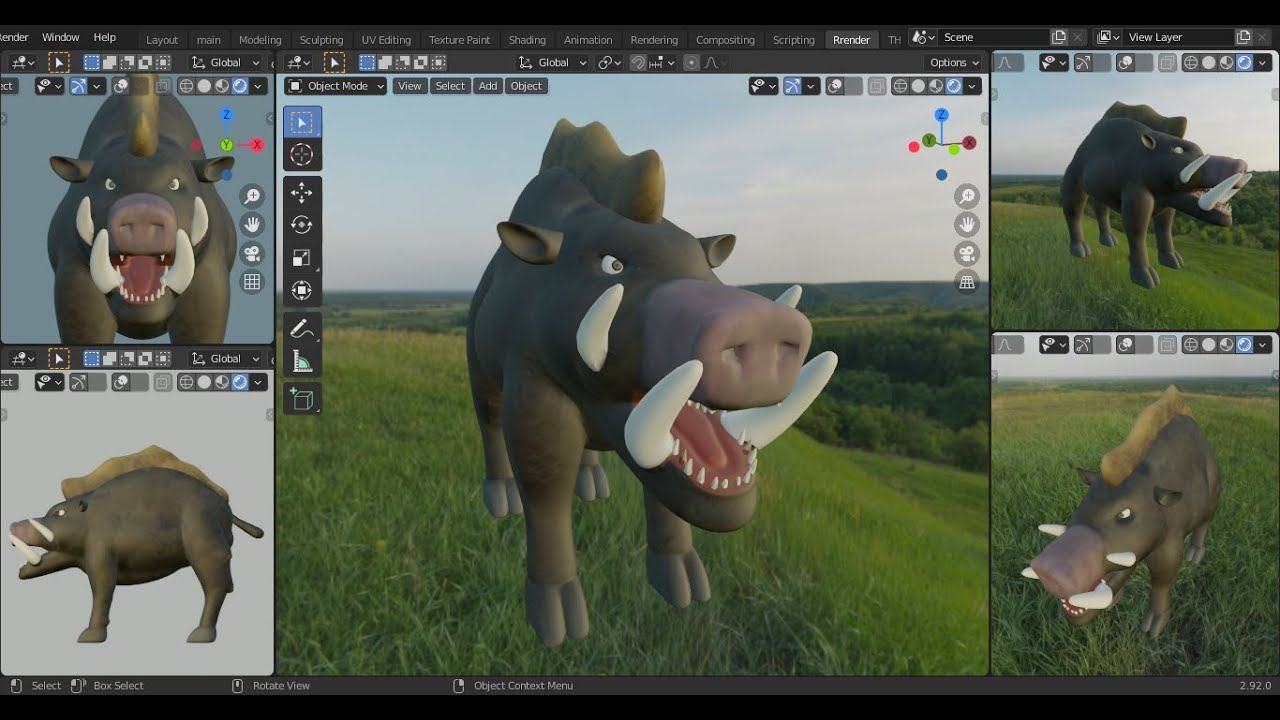
Task: Open the Help menu
Action: click(104, 37)
